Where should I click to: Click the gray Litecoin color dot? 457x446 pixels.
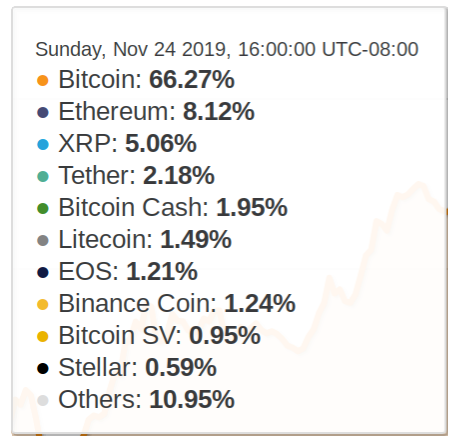pos(43,240)
